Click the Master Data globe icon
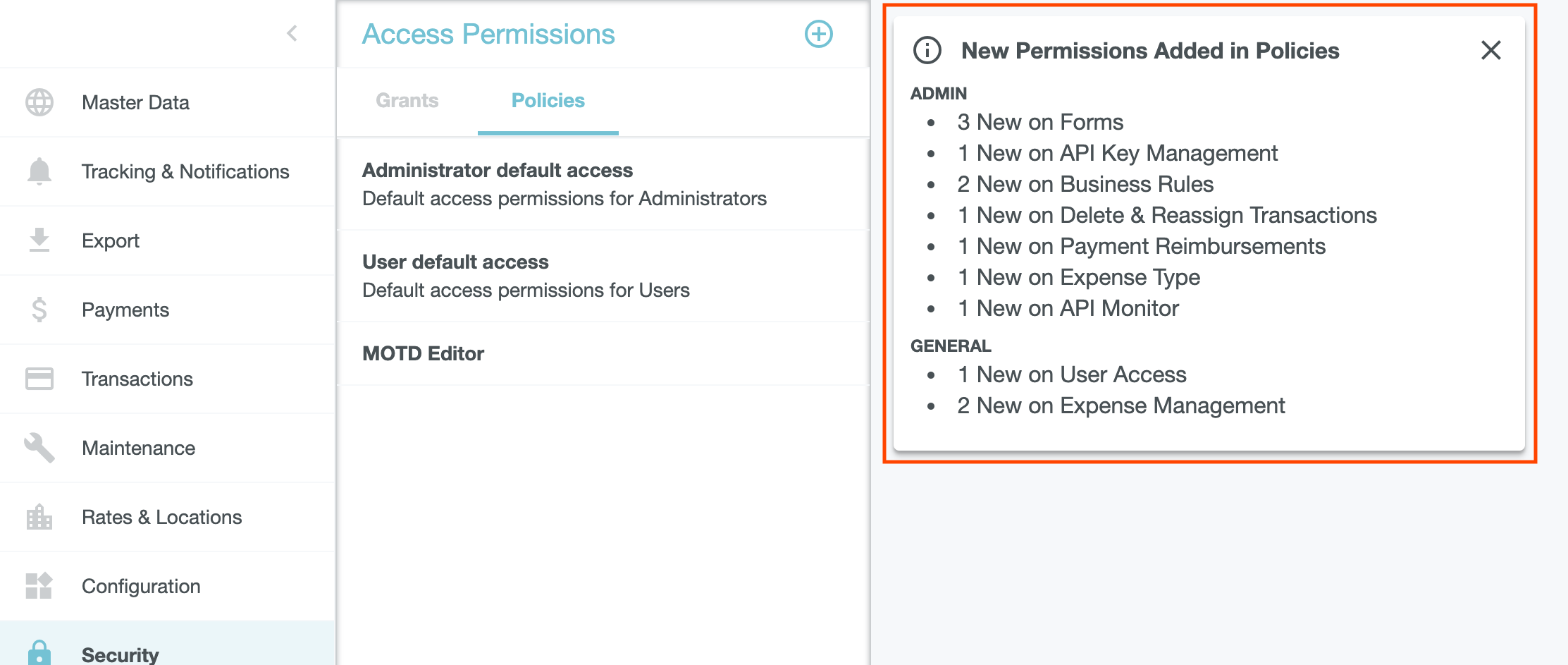The height and width of the screenshot is (665, 1568). [x=39, y=102]
